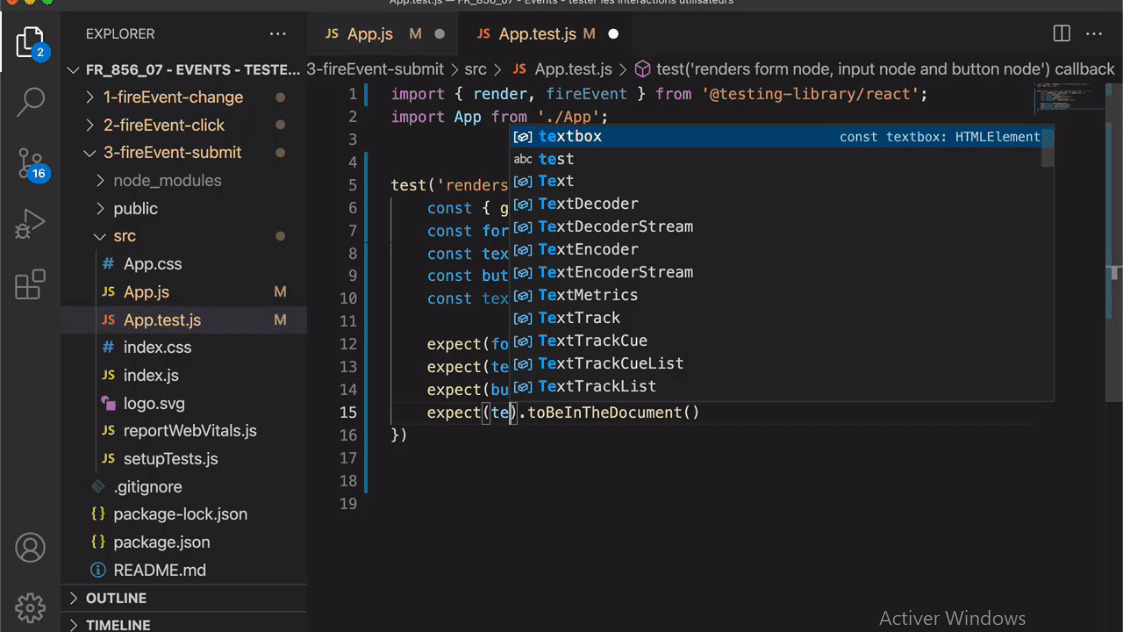
Task: Click the Split Editor Right icon
Action: coord(1062,34)
